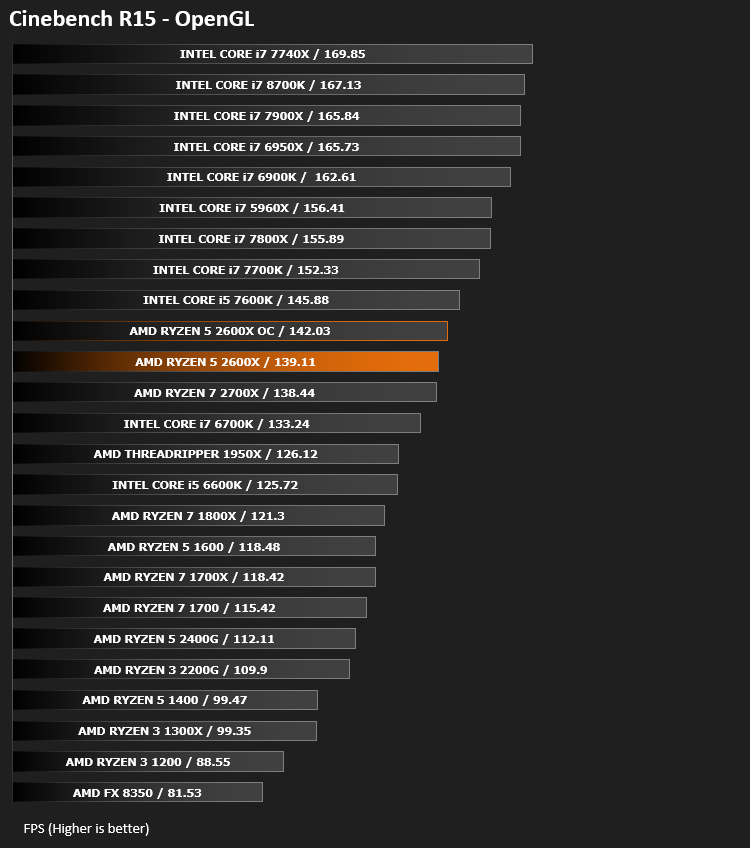Click the Intel Core i7 7700K bar
The image size is (750, 848).
246,269
